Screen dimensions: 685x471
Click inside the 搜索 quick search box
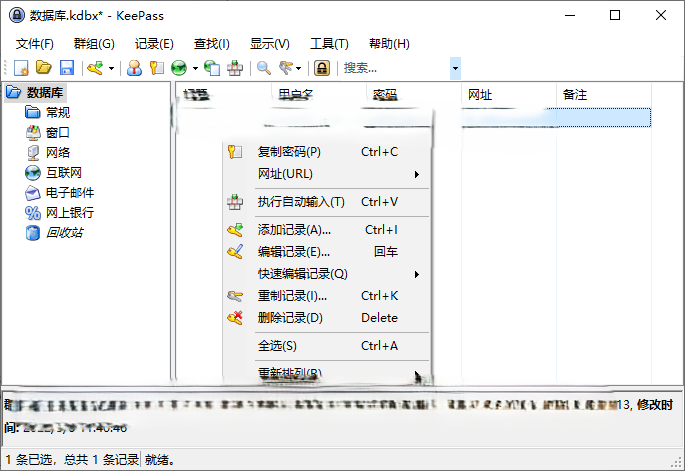click(395, 68)
